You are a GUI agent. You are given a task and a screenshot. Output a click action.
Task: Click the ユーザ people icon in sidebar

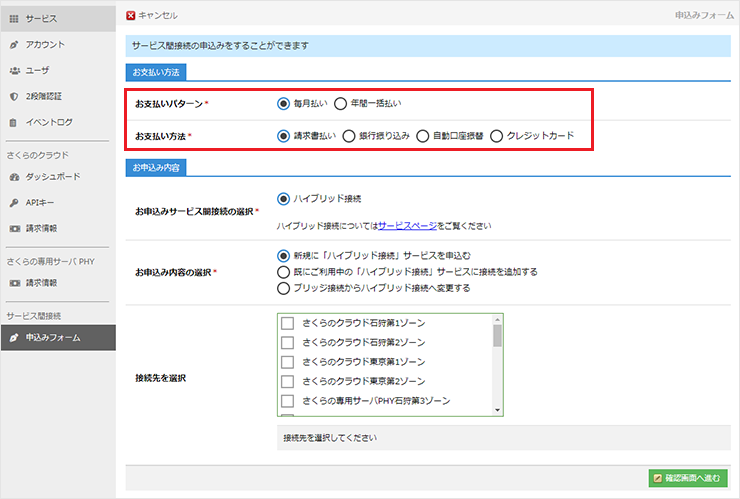point(14,71)
